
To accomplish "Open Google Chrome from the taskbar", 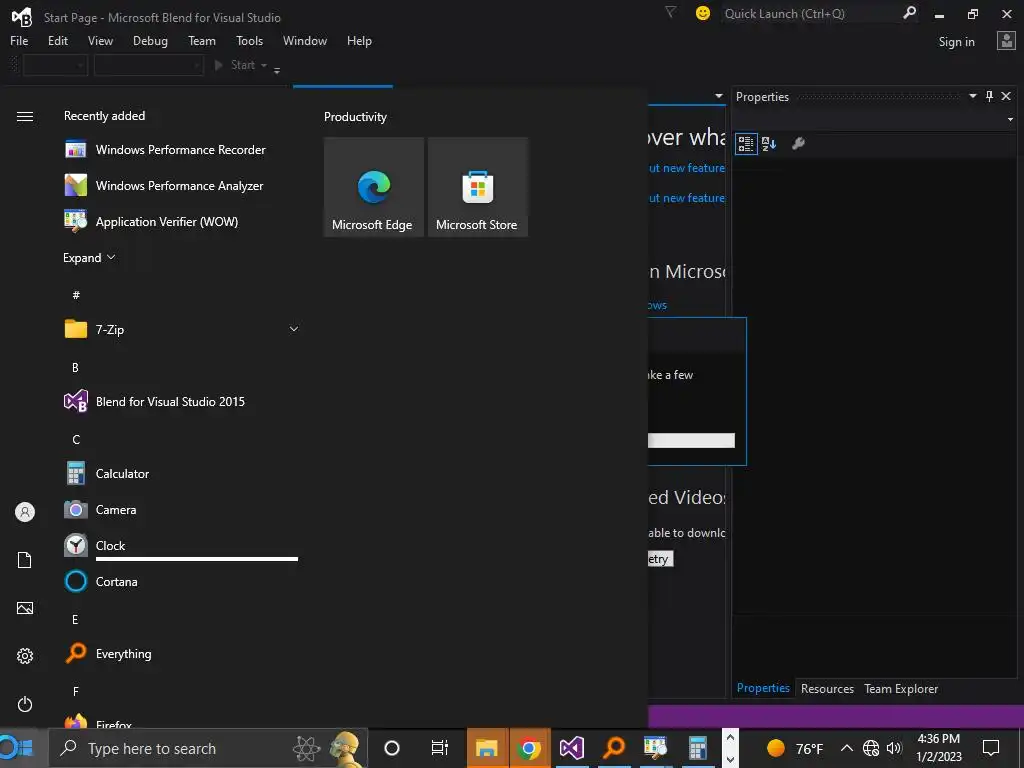I will 529,748.
